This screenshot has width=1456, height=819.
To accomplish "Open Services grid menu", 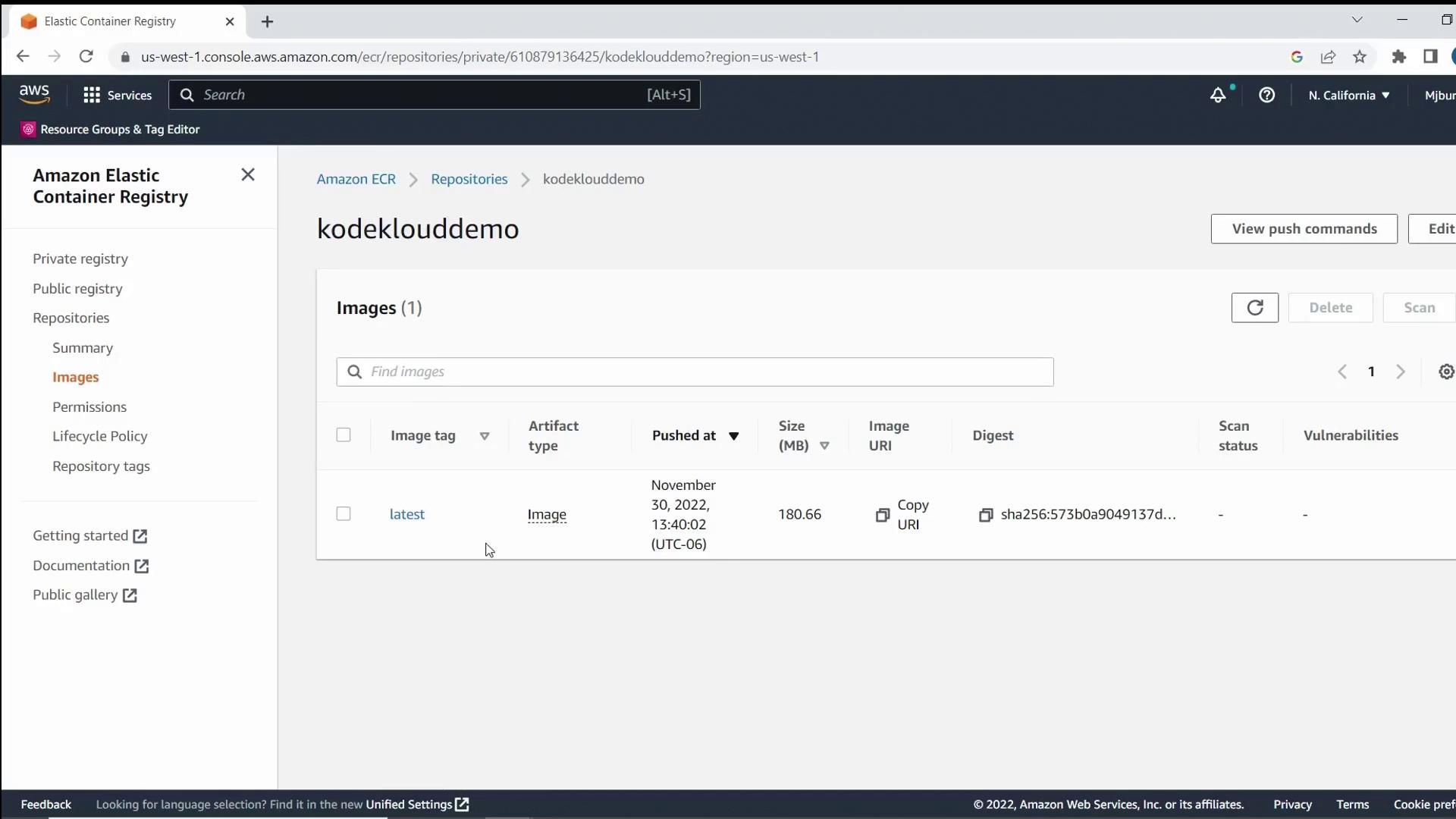I will click(x=118, y=95).
